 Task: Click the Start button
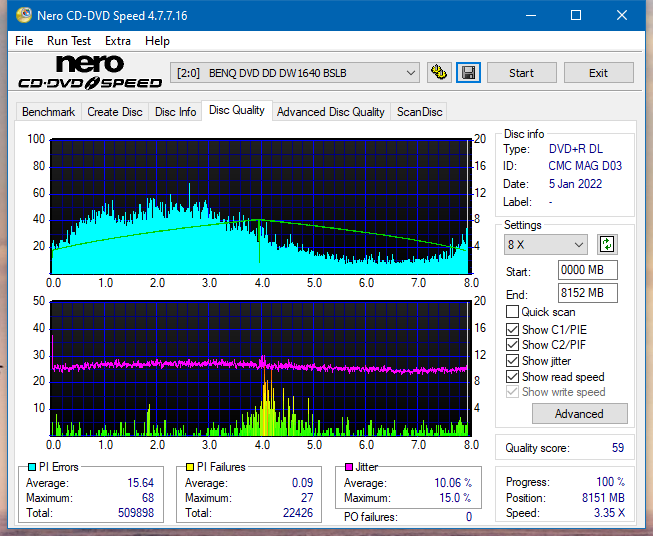521,73
